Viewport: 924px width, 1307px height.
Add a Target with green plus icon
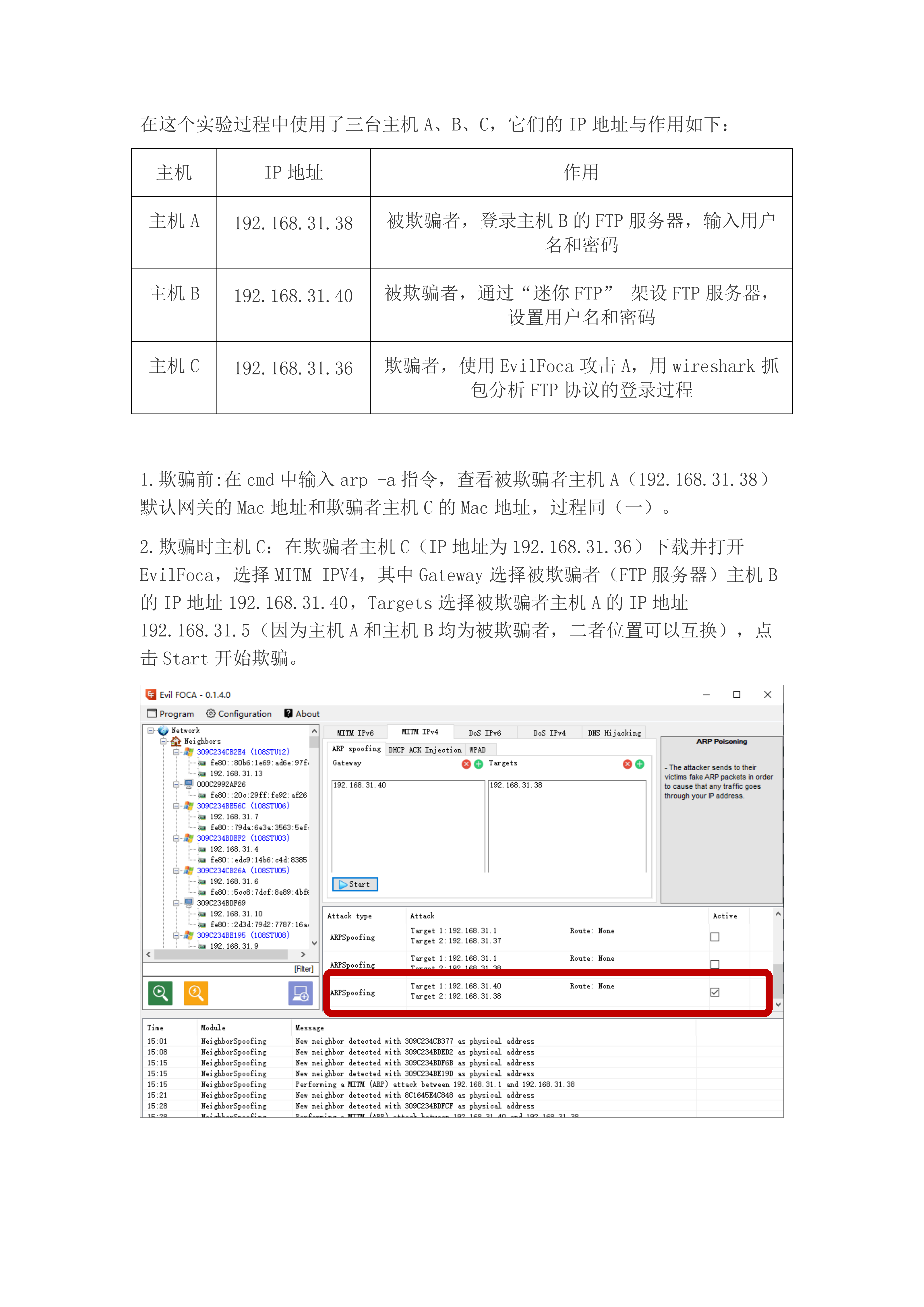click(640, 764)
